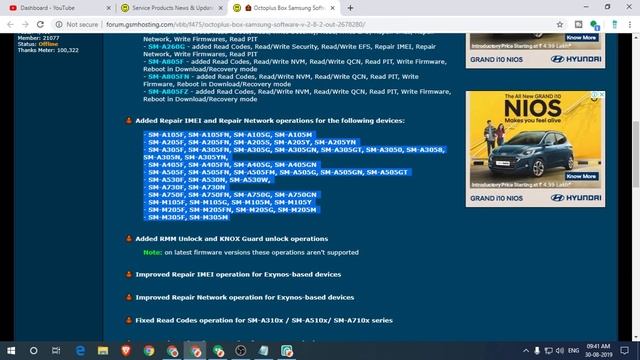Open the SM-A805FN device link
Screen dimensions: 640x360
(x=169, y=77)
